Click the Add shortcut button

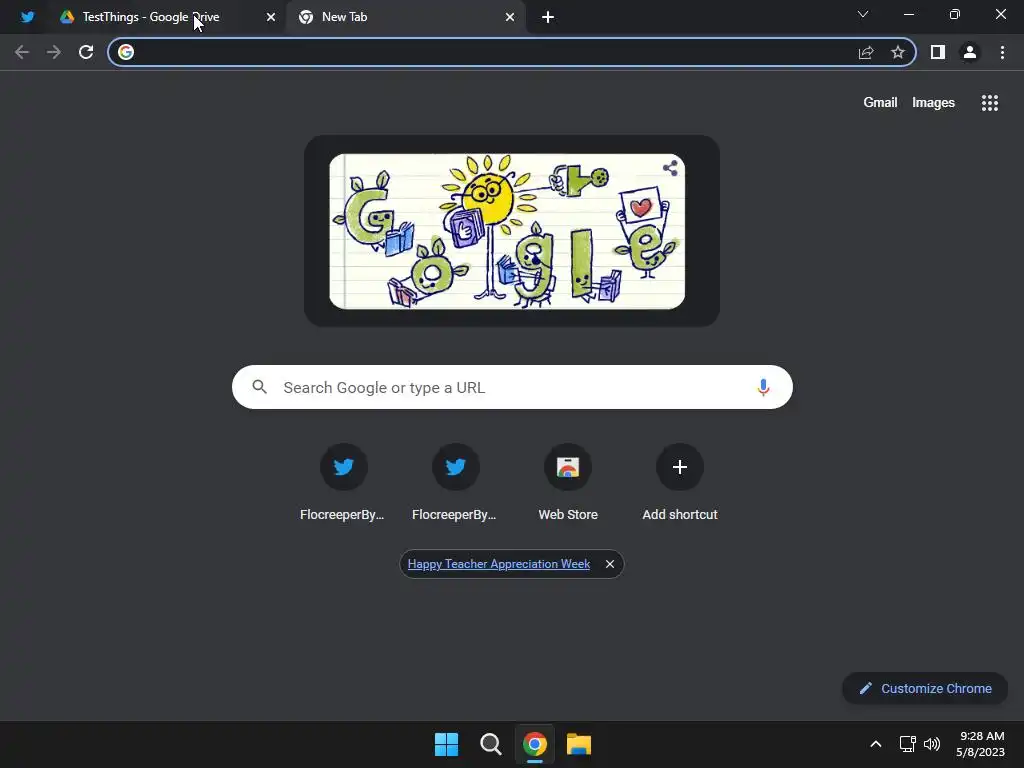click(680, 482)
